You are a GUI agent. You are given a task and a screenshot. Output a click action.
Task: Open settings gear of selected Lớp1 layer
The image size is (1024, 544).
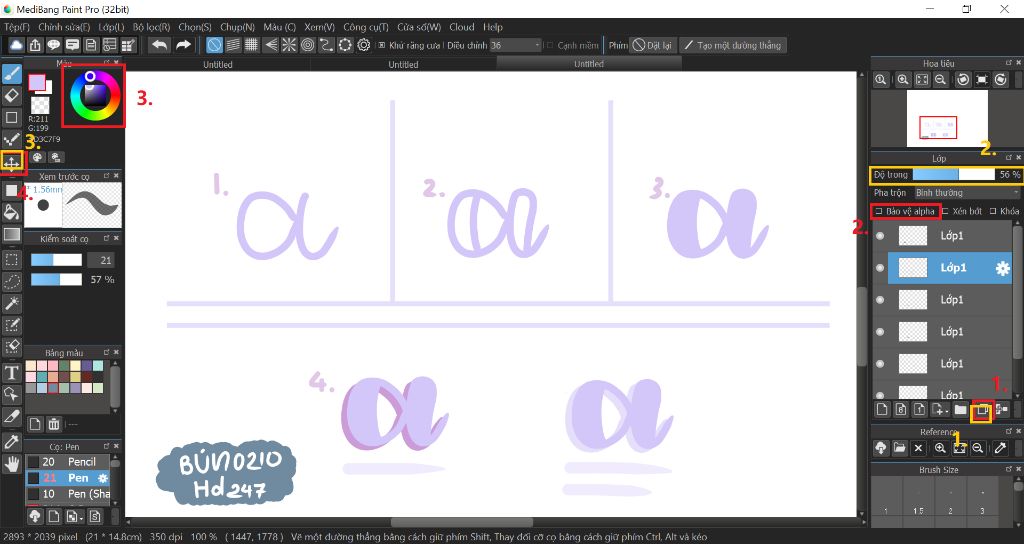1002,268
